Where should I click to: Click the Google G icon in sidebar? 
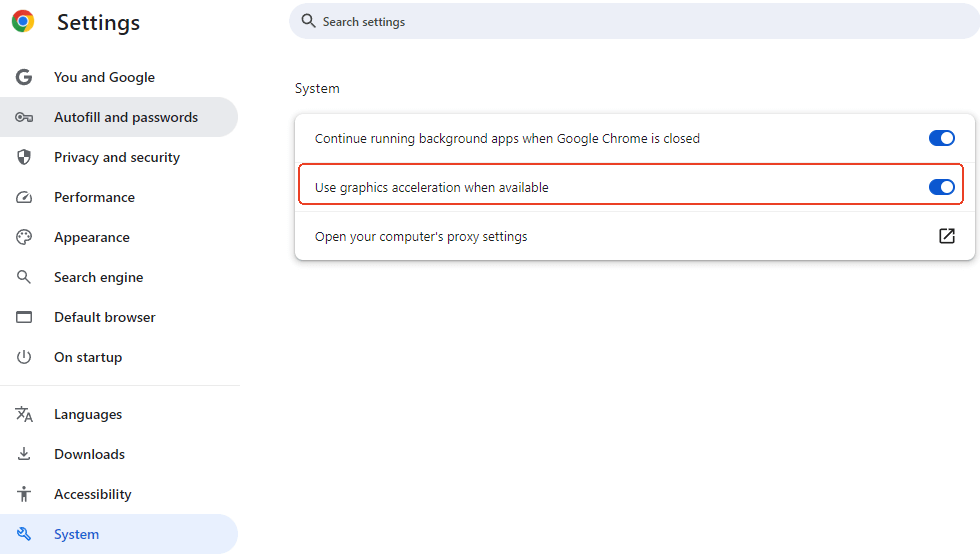click(24, 77)
